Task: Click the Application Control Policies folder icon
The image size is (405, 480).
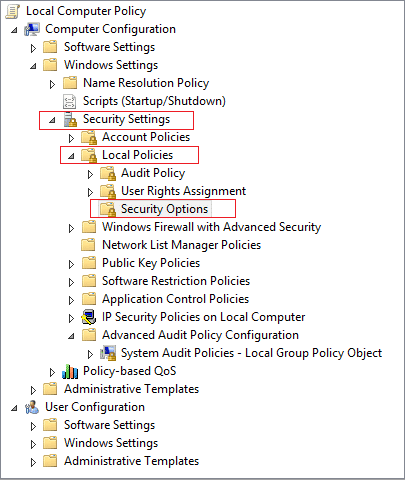Action: click(x=89, y=299)
